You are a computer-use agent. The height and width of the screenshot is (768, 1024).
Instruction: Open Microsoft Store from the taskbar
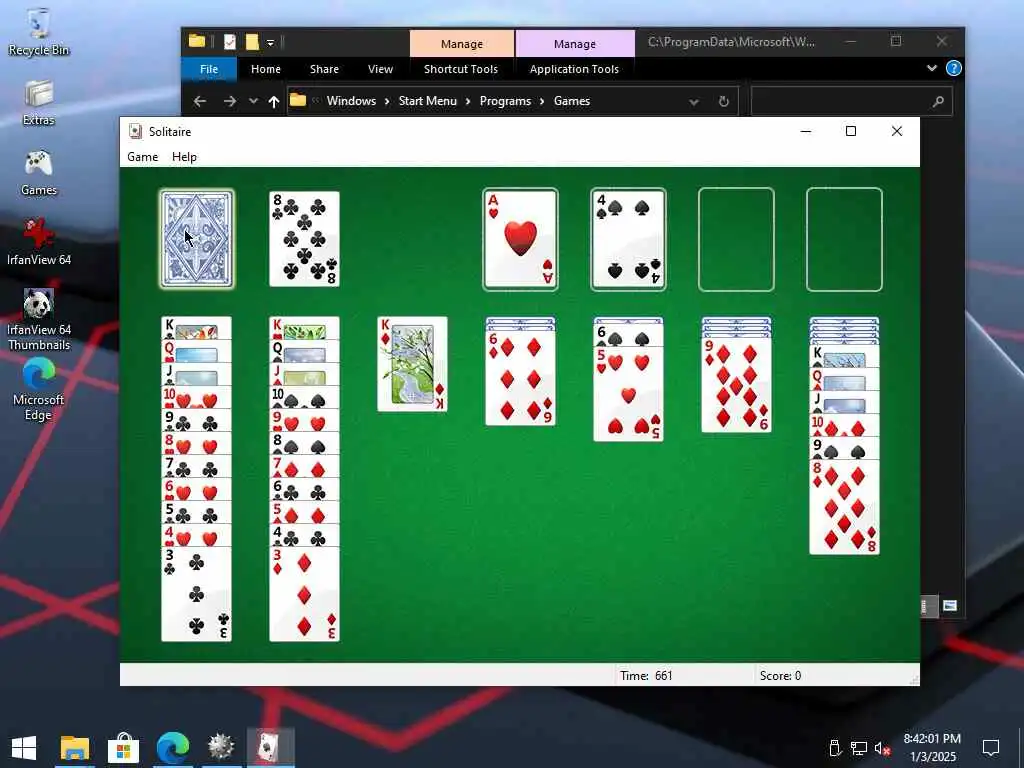(123, 748)
